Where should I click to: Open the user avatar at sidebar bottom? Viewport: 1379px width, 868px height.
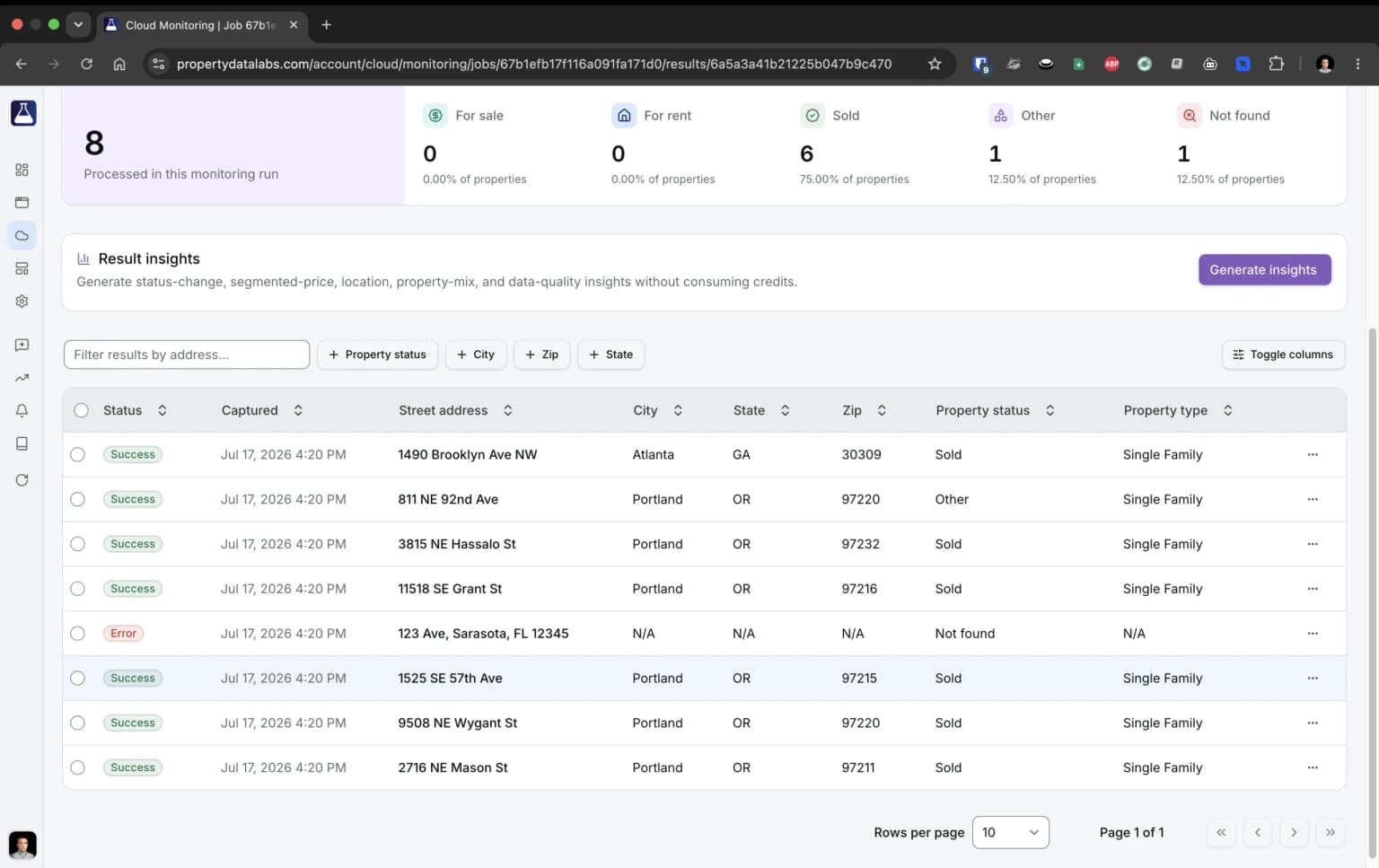(22, 845)
